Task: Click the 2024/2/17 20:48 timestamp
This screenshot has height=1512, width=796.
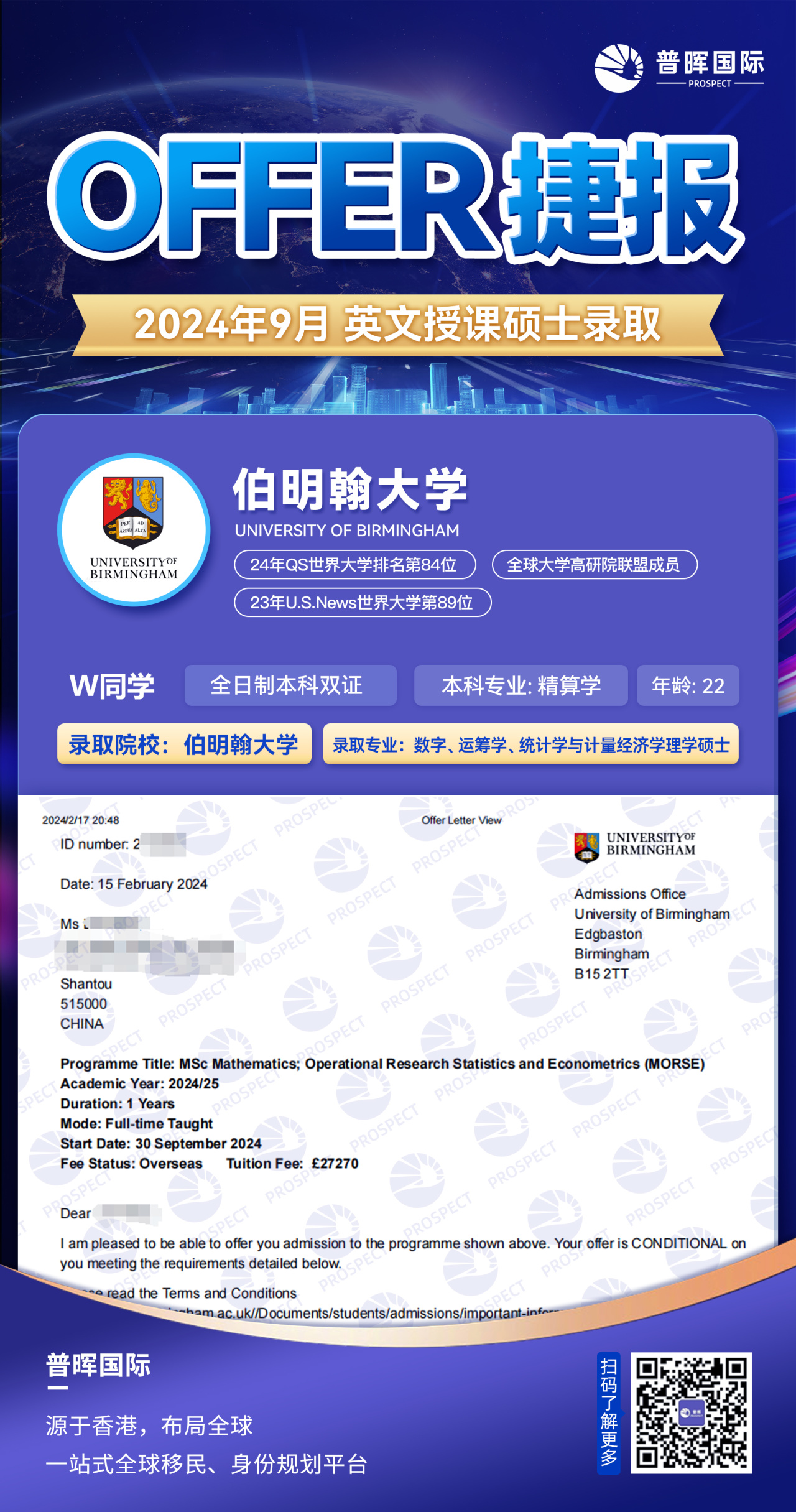Action: 81,820
